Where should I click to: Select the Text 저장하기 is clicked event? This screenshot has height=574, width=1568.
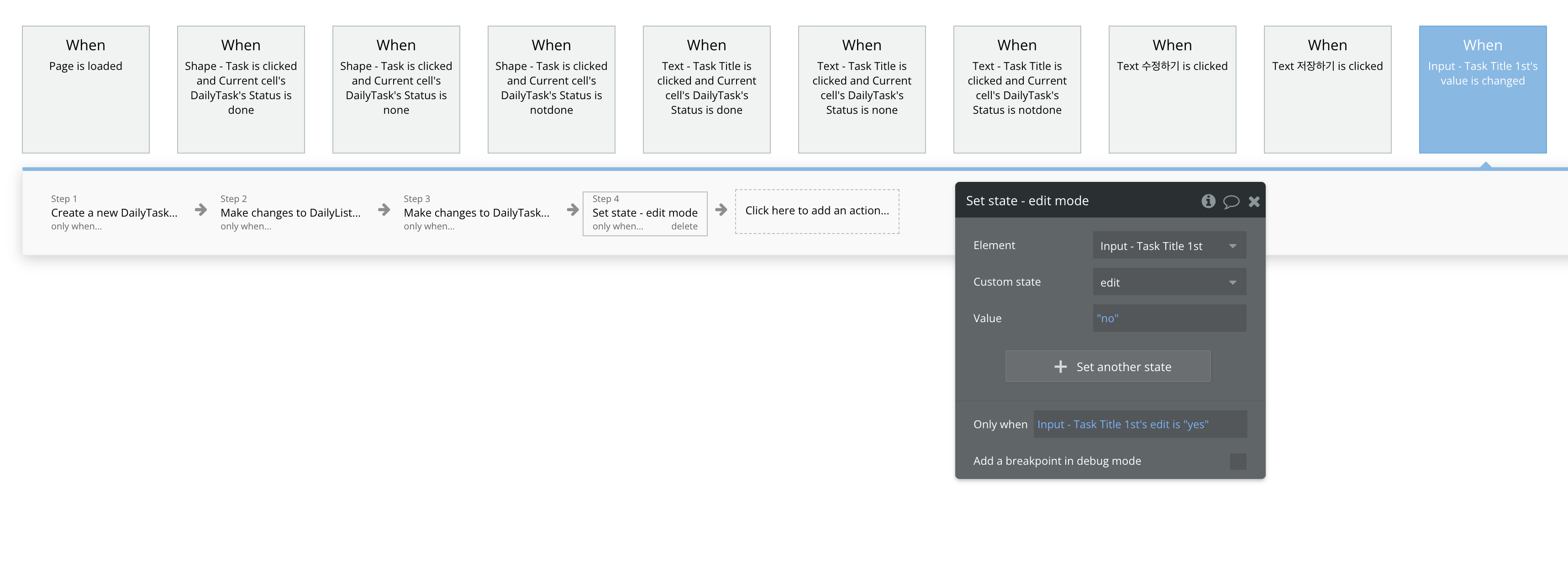[1327, 89]
